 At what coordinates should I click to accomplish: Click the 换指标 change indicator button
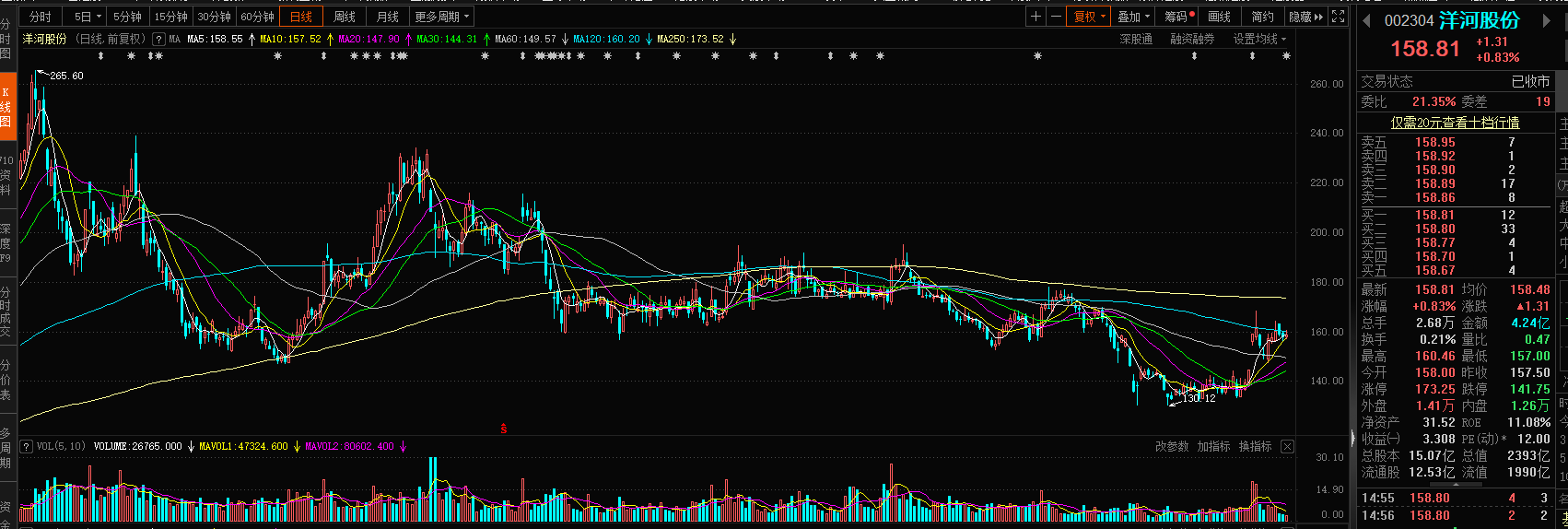click(x=1254, y=446)
